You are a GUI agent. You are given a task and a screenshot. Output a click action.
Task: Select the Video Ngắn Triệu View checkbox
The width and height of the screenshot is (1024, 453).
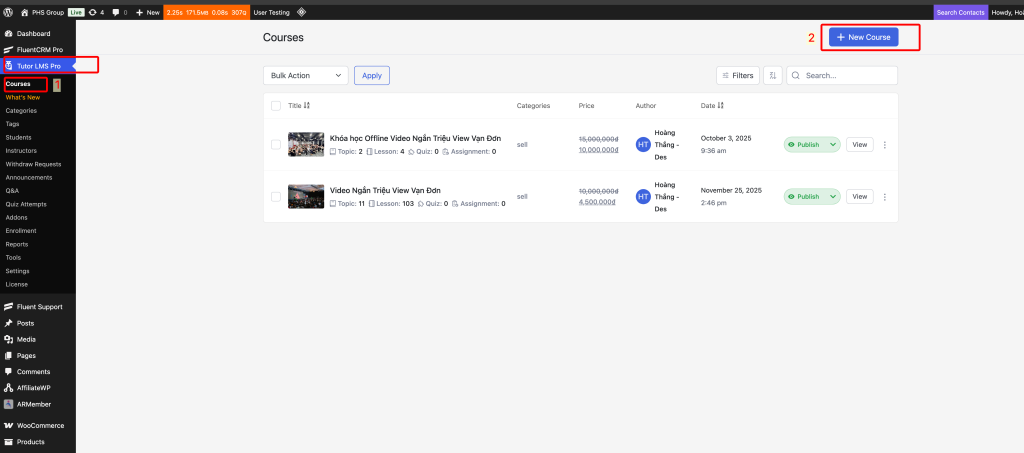coord(276,196)
